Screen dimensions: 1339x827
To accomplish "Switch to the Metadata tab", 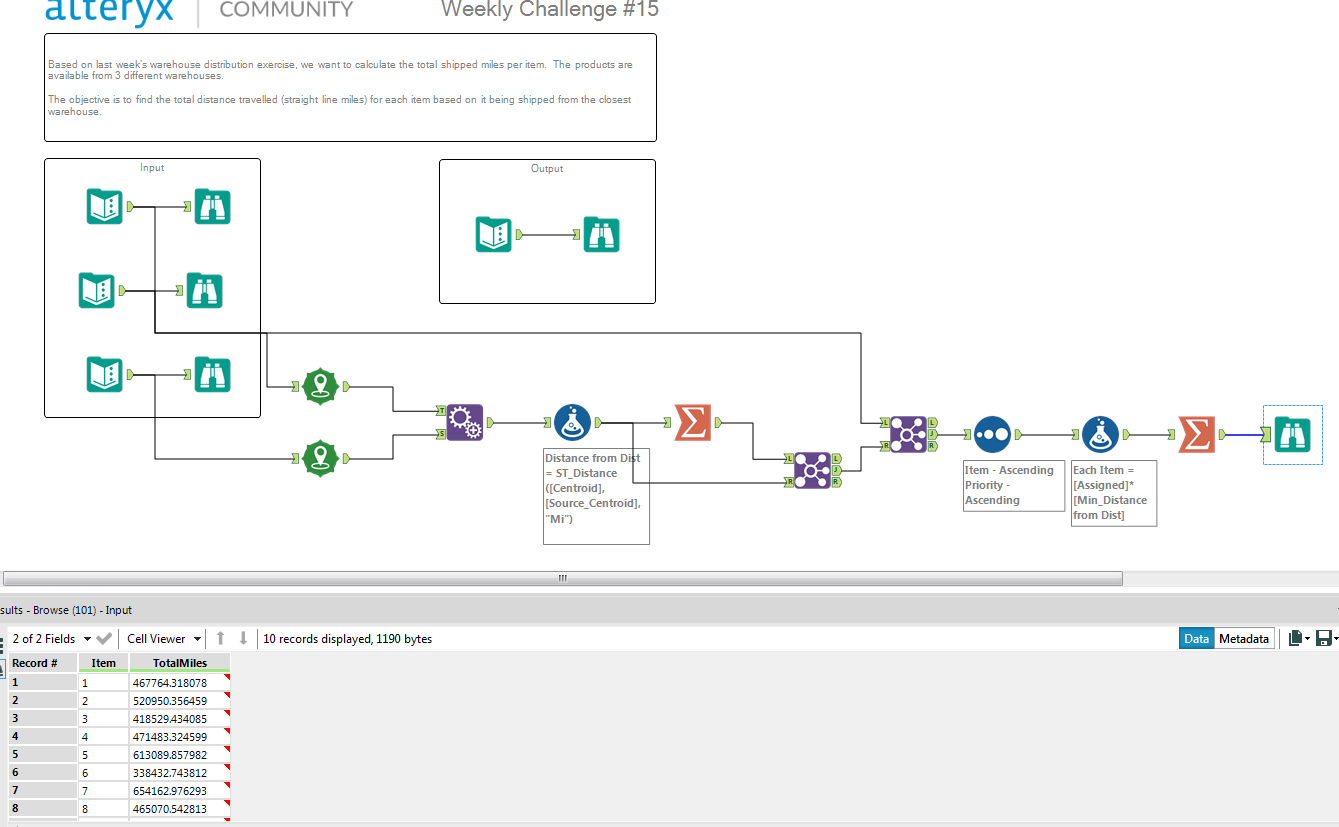I will [x=1246, y=638].
